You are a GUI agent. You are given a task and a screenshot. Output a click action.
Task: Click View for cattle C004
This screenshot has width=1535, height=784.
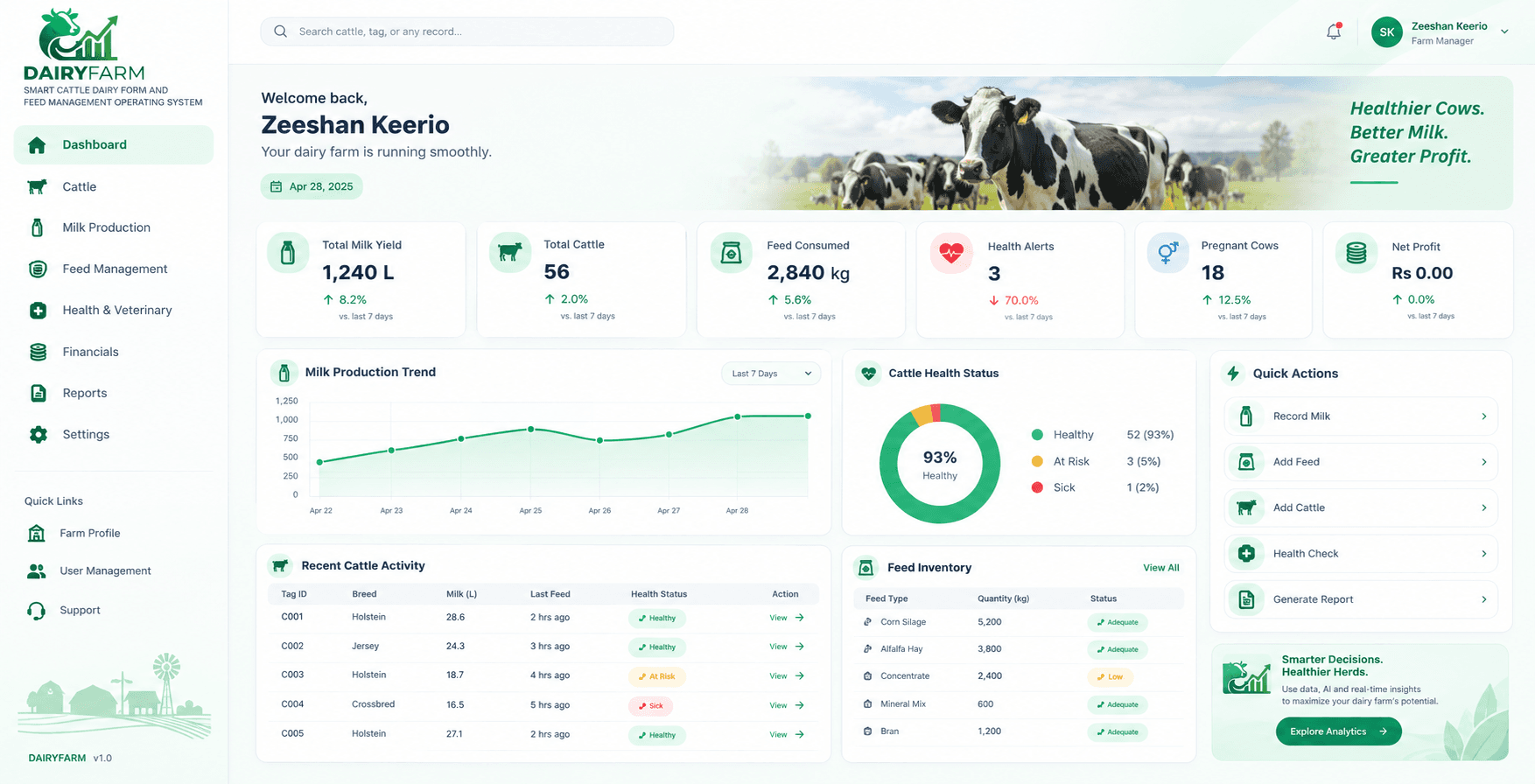pyautogui.click(x=787, y=705)
